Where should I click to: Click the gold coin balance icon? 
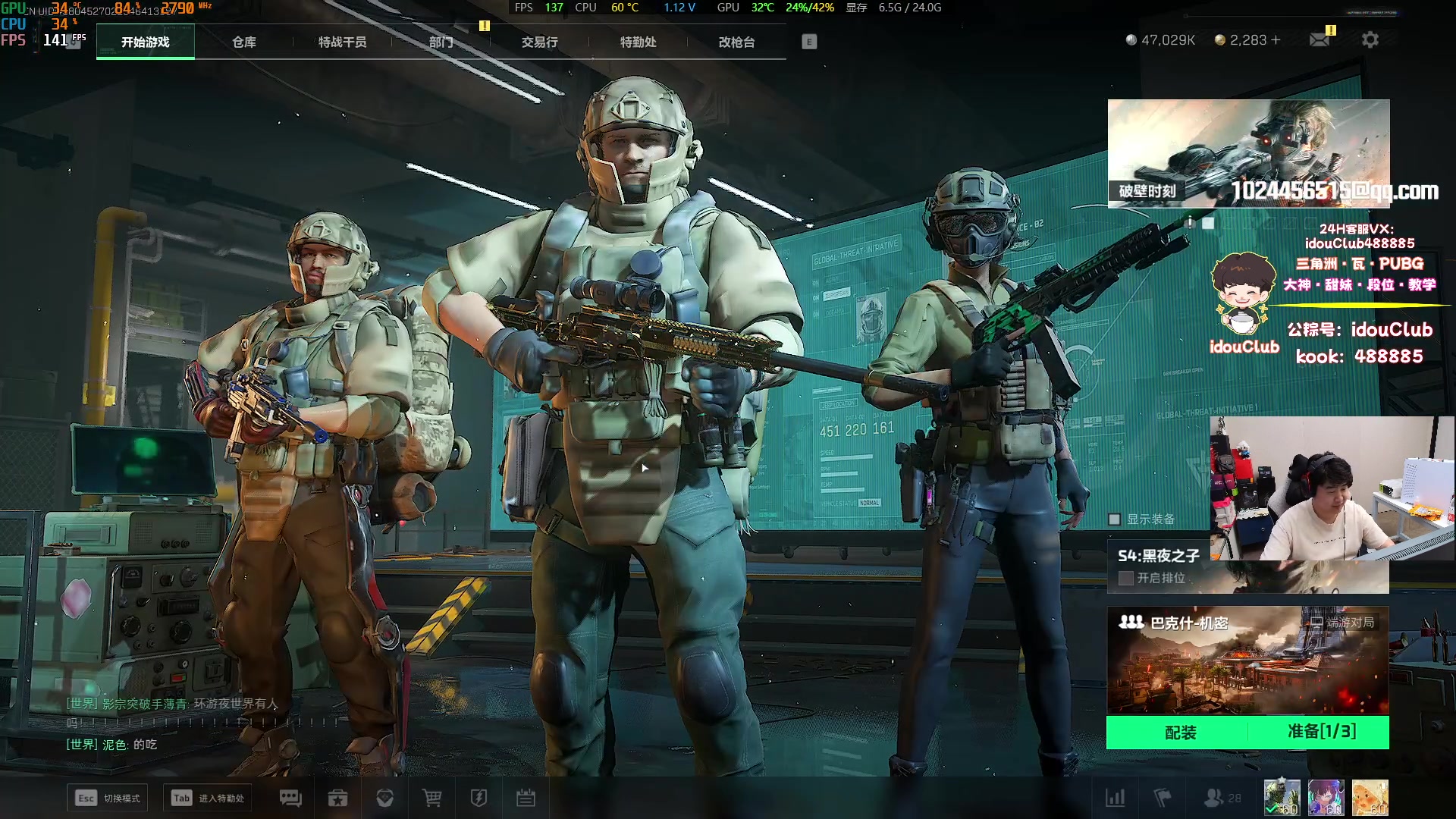point(1220,39)
